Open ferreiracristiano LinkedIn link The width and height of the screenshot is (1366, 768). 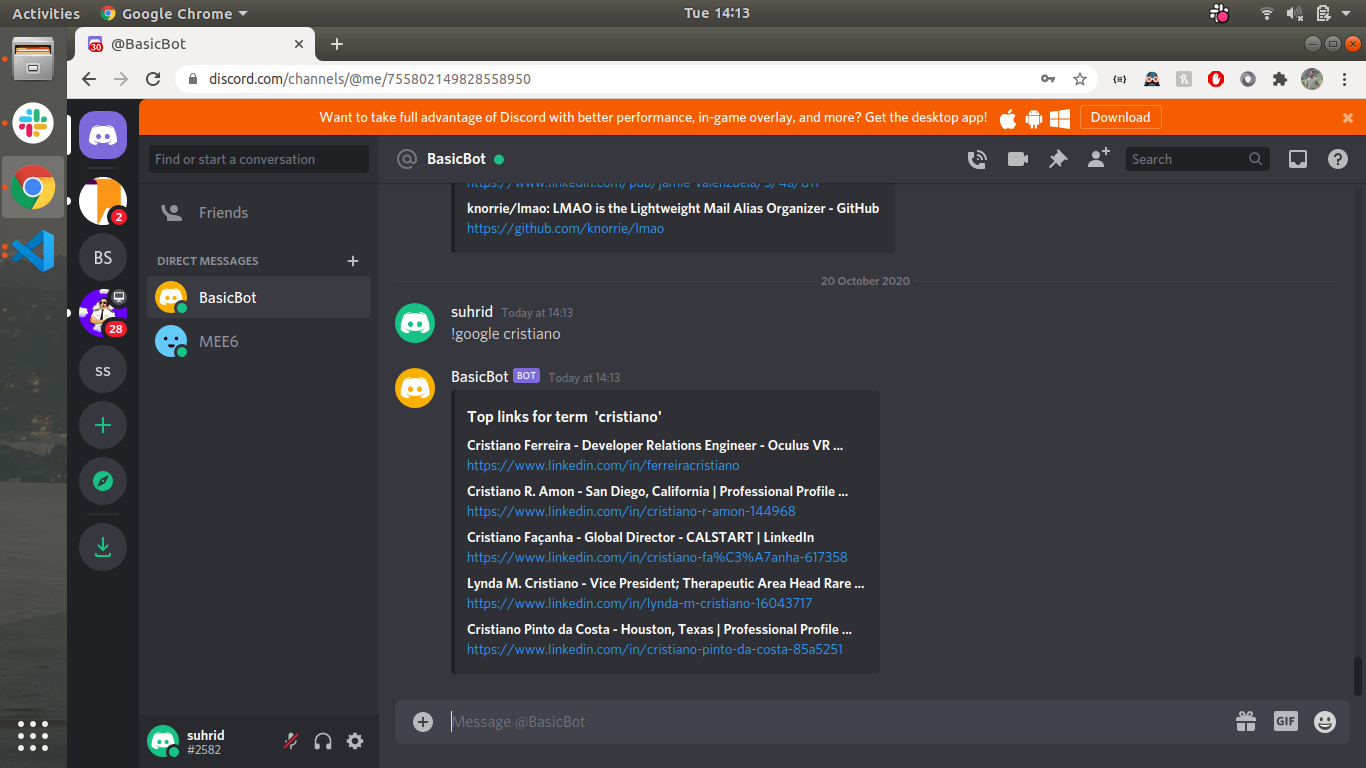coord(603,466)
